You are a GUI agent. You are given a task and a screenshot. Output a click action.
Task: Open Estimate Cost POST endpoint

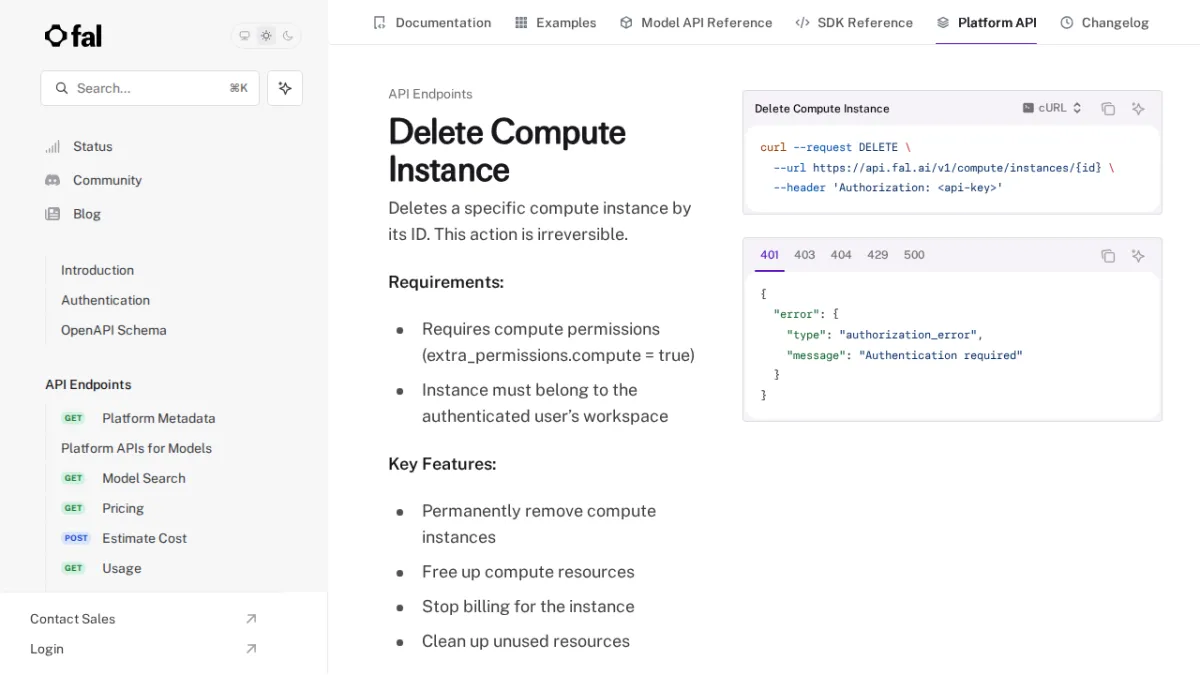pyautogui.click(x=144, y=538)
